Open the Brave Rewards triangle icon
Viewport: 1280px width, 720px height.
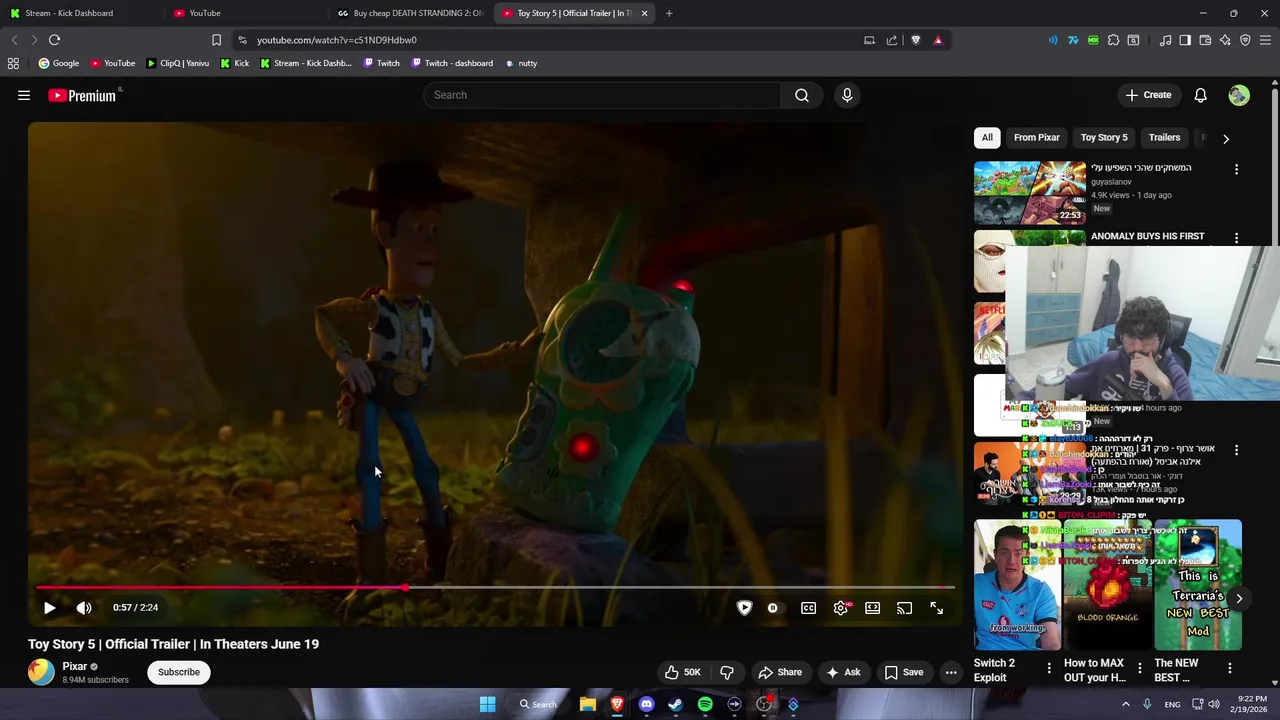(x=938, y=40)
